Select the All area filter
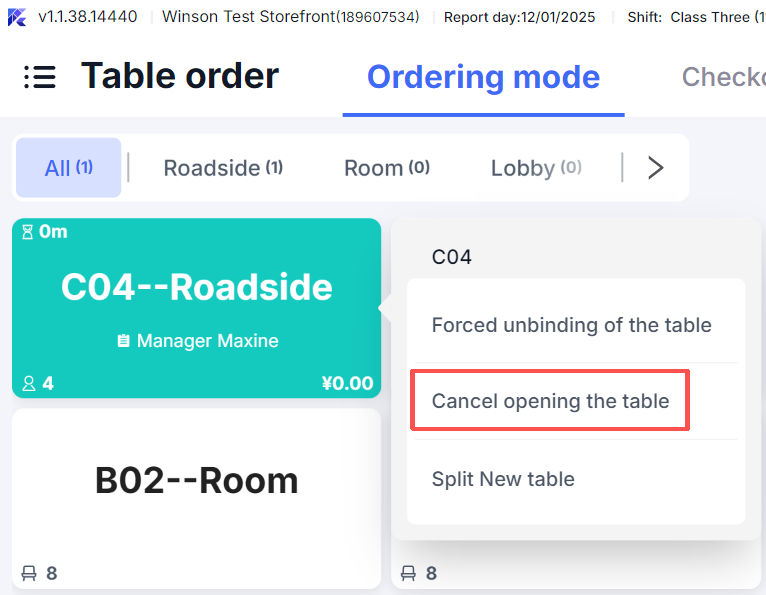Viewport: 766px width, 595px height. 68,168
